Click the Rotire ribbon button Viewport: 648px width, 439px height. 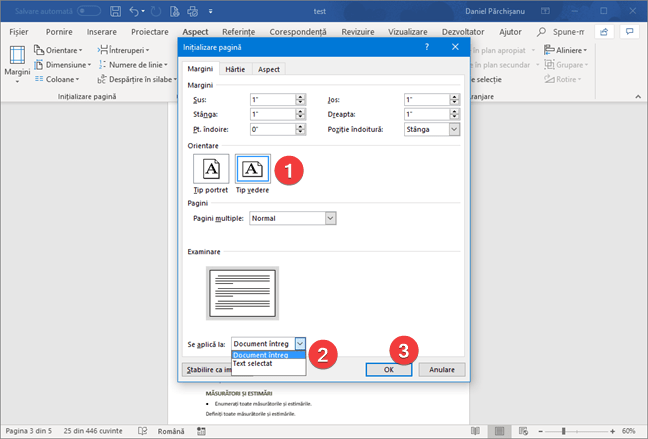point(562,79)
